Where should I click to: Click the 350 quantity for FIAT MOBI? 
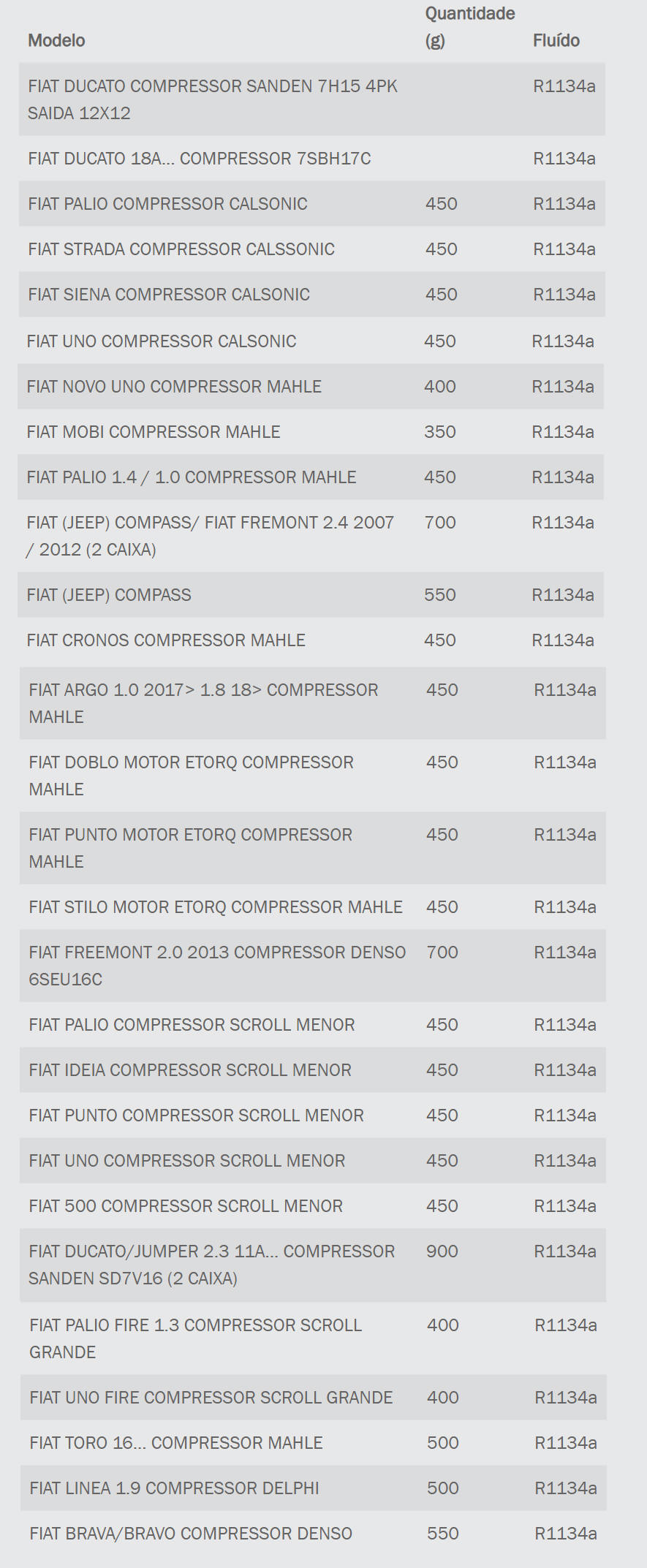pyautogui.click(x=439, y=432)
